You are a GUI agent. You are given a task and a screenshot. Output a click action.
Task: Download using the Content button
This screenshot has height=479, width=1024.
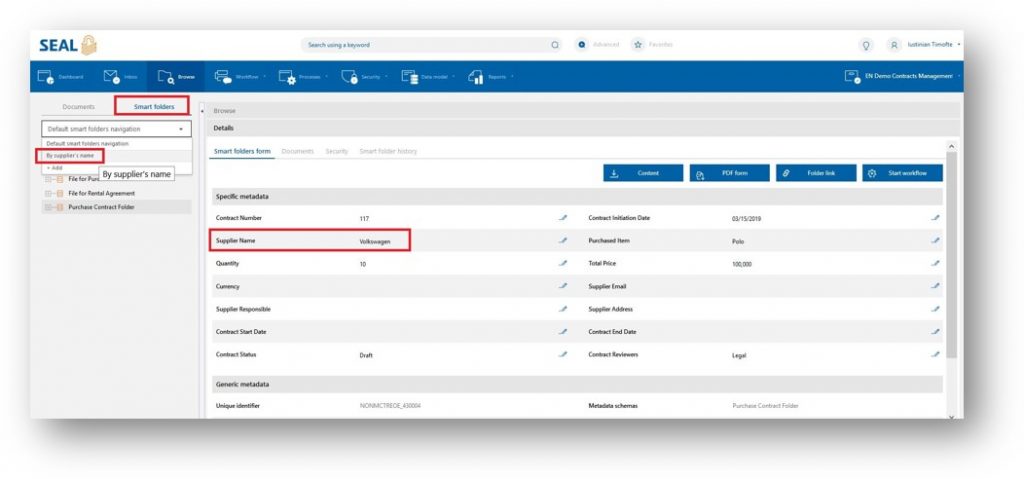tap(642, 173)
